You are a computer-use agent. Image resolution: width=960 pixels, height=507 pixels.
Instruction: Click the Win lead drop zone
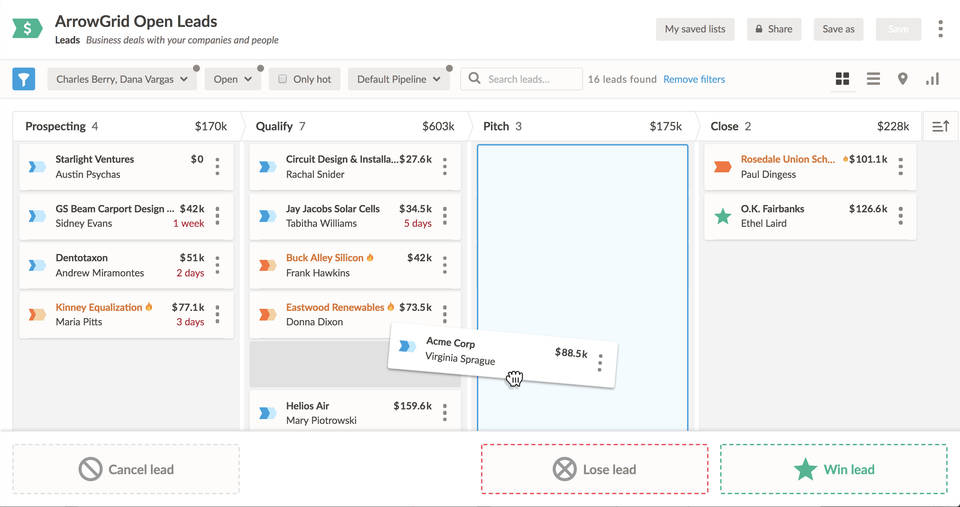833,469
